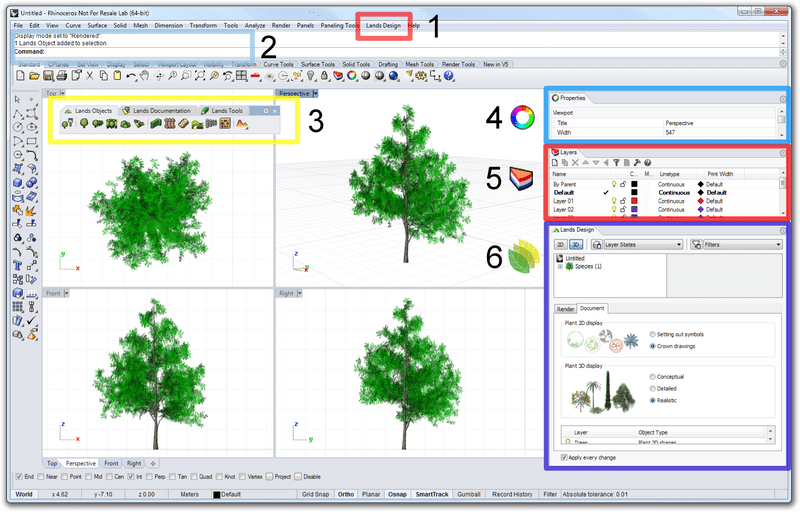Click the red car icon in the toolbar
The image size is (800, 512).
(x=255, y=76)
